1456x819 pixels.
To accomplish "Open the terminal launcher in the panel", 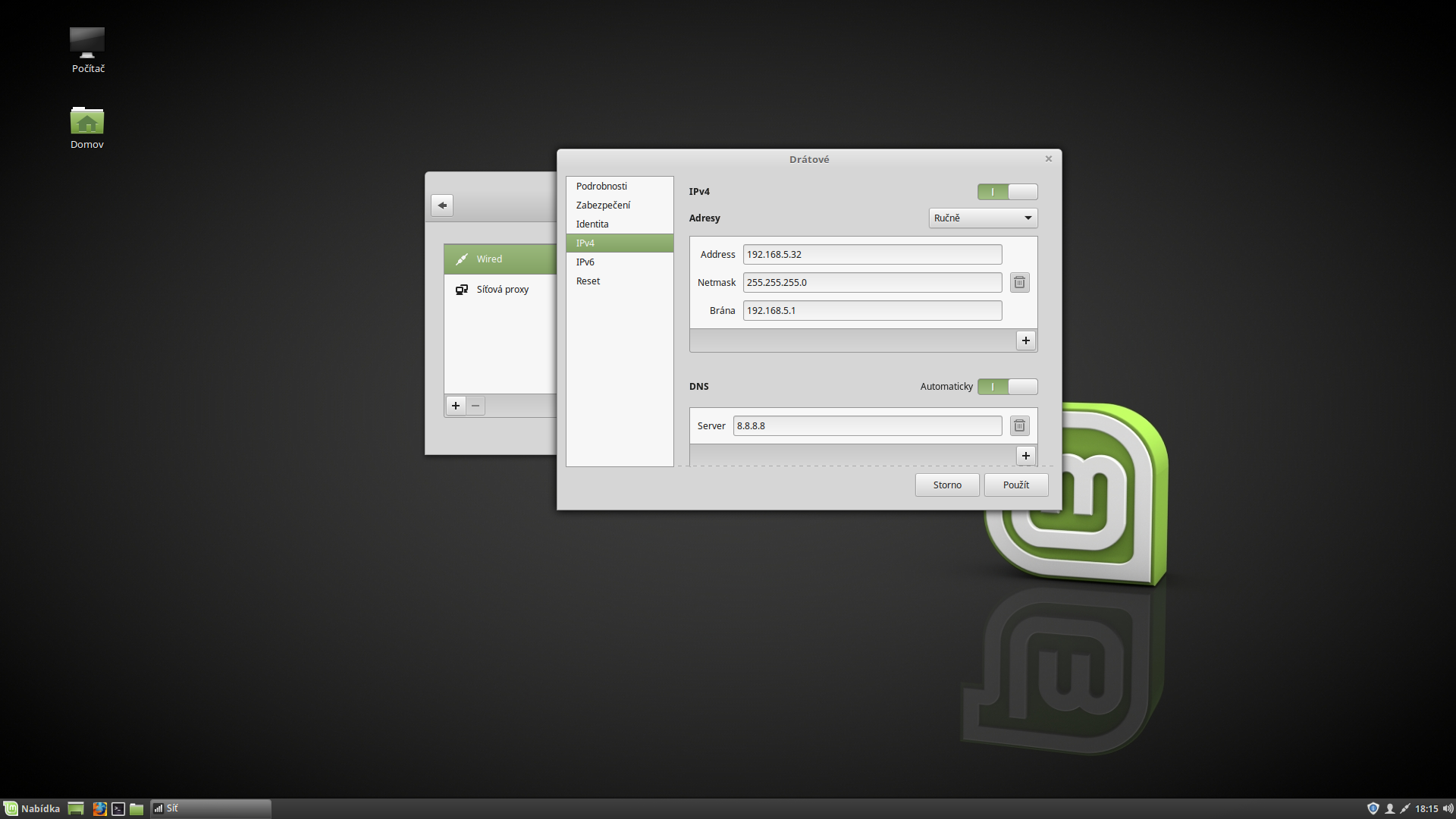I will click(x=118, y=808).
